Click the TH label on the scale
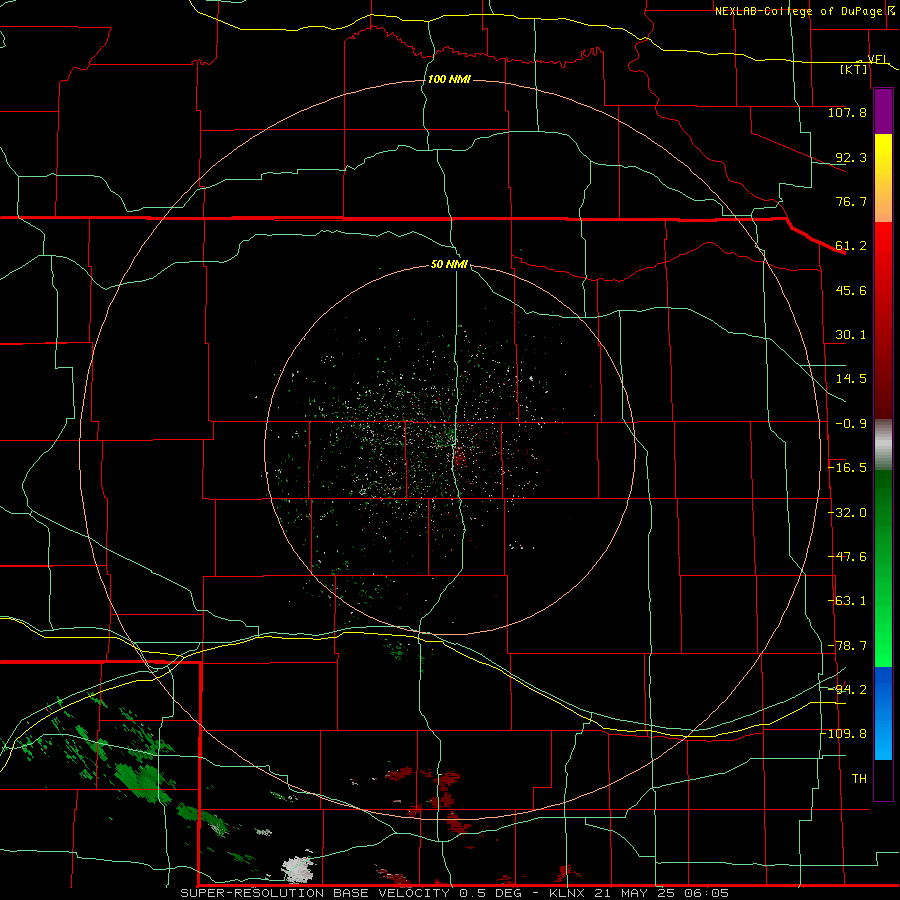The height and width of the screenshot is (900, 900). 859,779
